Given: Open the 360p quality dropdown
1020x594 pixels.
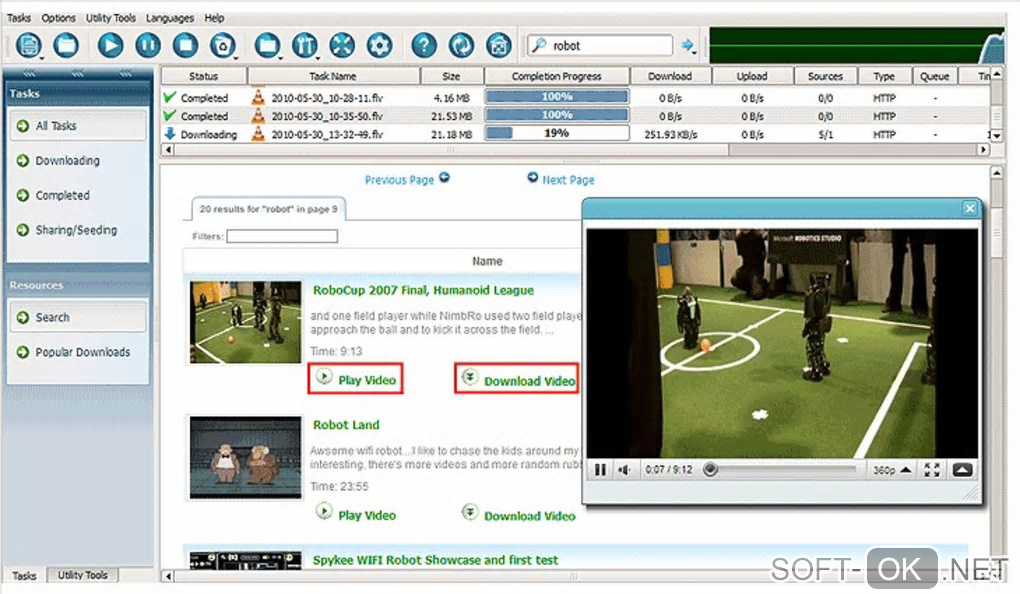Looking at the screenshot, I should coord(892,470).
